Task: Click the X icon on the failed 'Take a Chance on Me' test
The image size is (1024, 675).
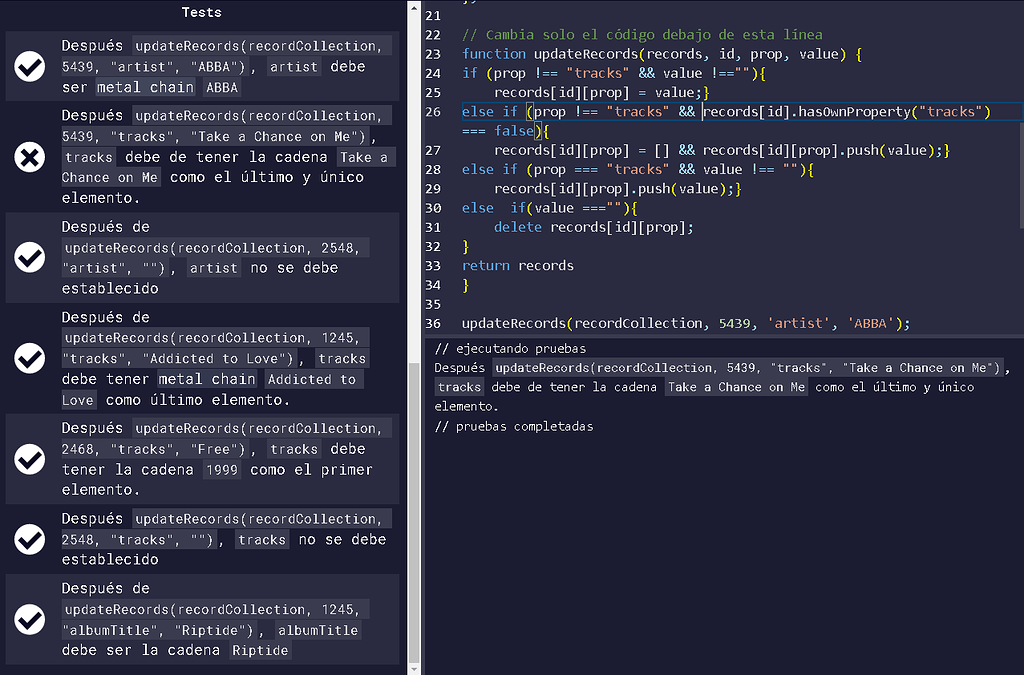Action: point(29,157)
